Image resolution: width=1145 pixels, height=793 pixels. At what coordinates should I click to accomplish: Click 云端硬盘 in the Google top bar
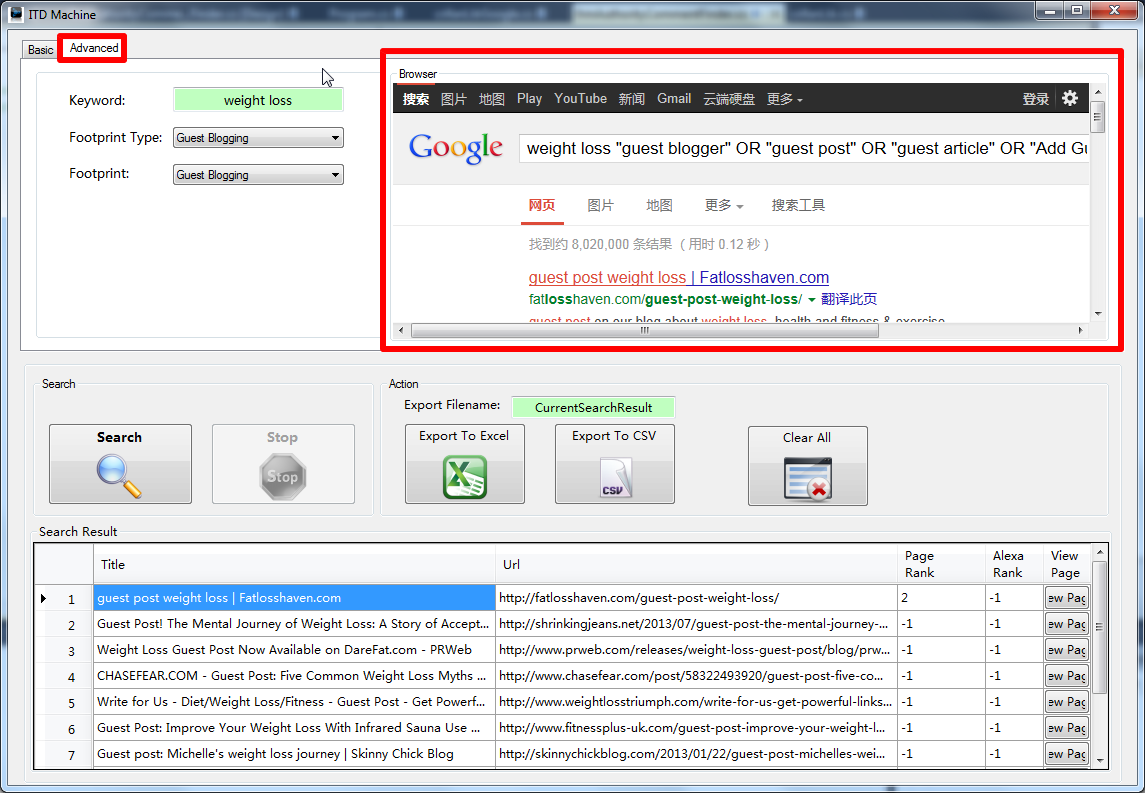(x=729, y=99)
